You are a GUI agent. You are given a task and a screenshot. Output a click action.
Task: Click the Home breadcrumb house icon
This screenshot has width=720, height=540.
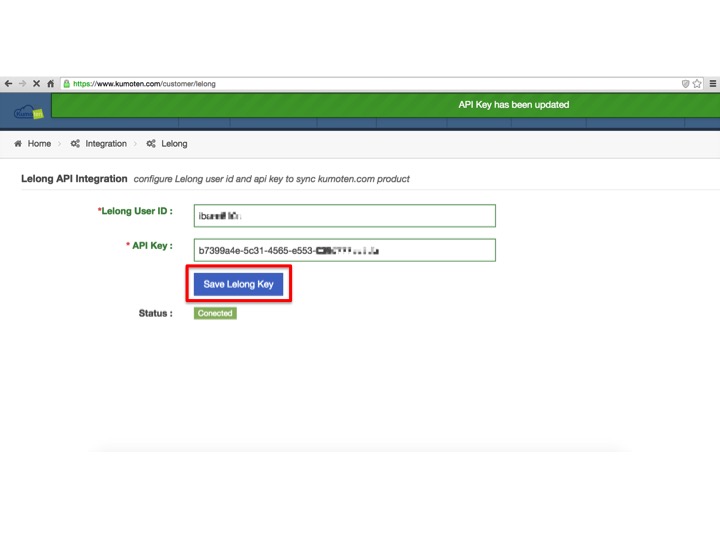(18, 144)
